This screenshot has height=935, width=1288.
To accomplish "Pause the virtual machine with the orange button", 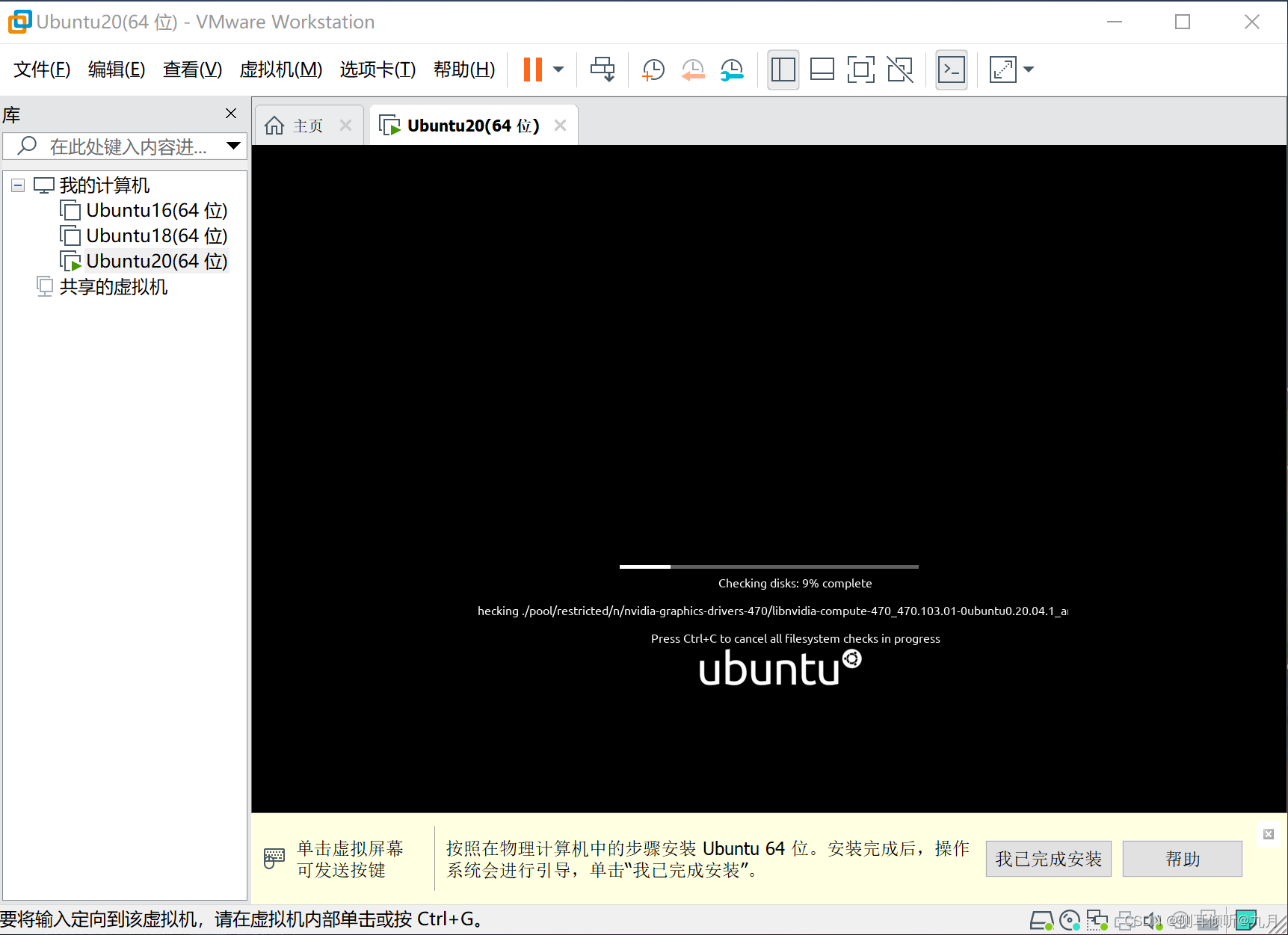I will point(532,70).
